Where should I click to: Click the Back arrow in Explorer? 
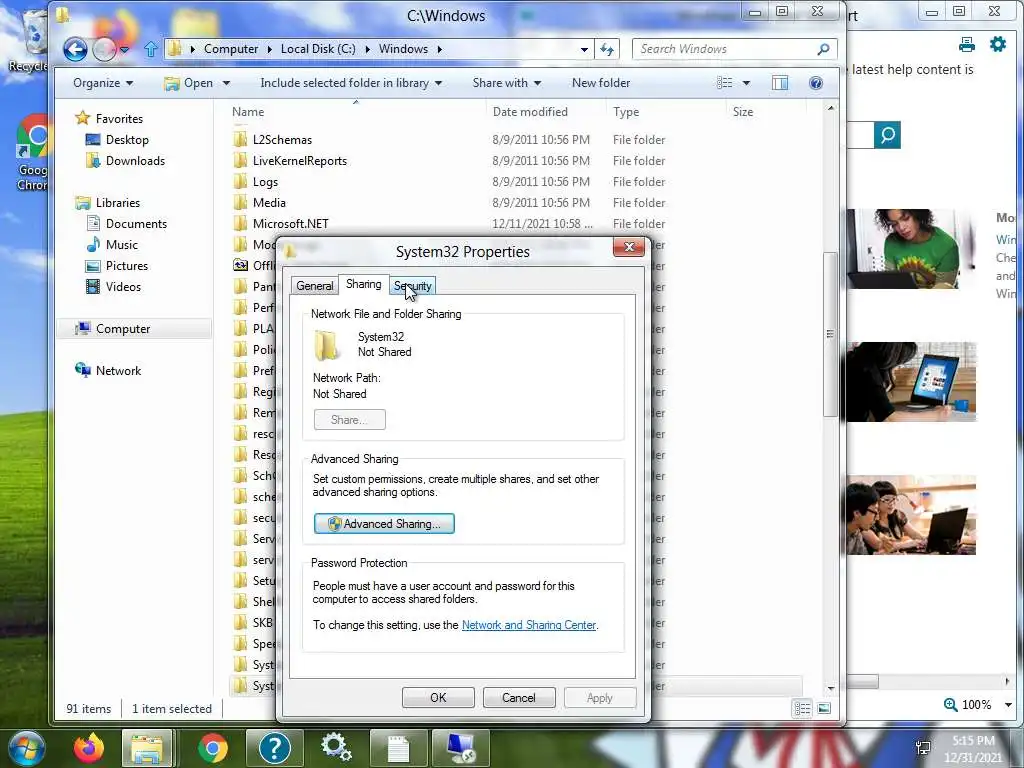coord(75,49)
